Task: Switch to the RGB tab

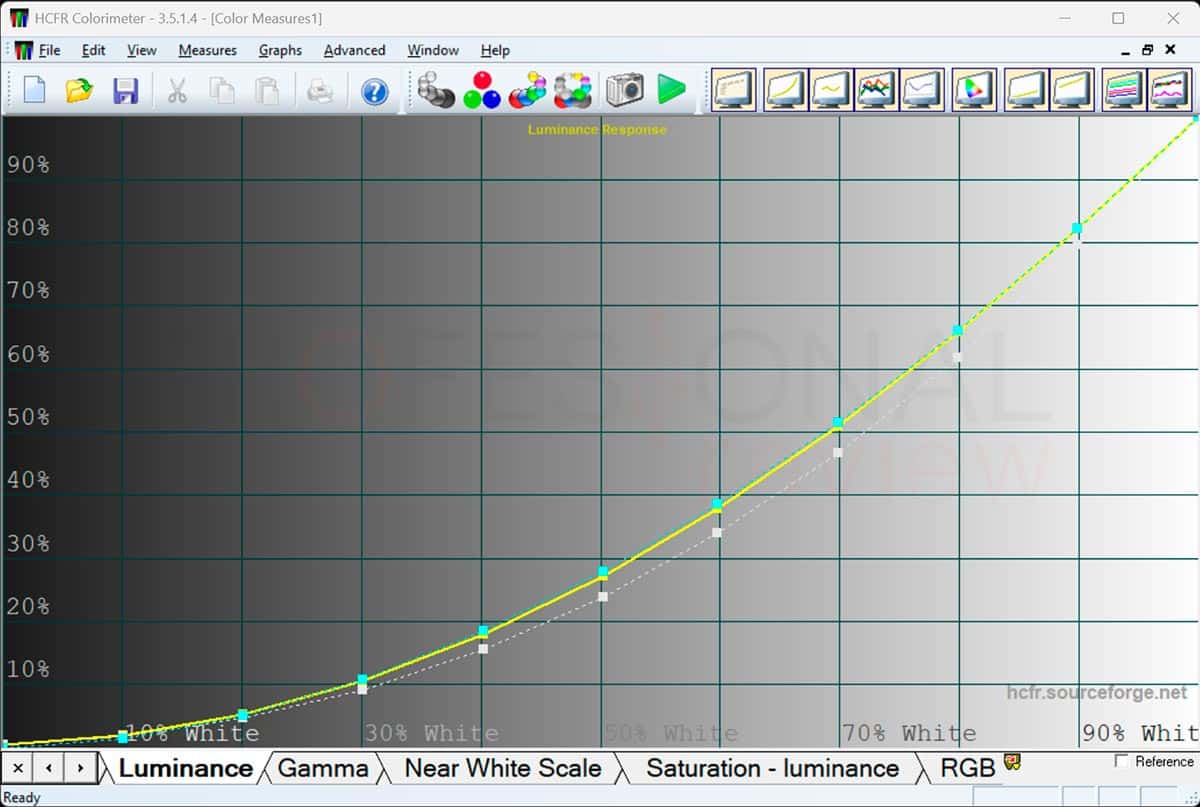Action: pyautogui.click(x=968, y=768)
